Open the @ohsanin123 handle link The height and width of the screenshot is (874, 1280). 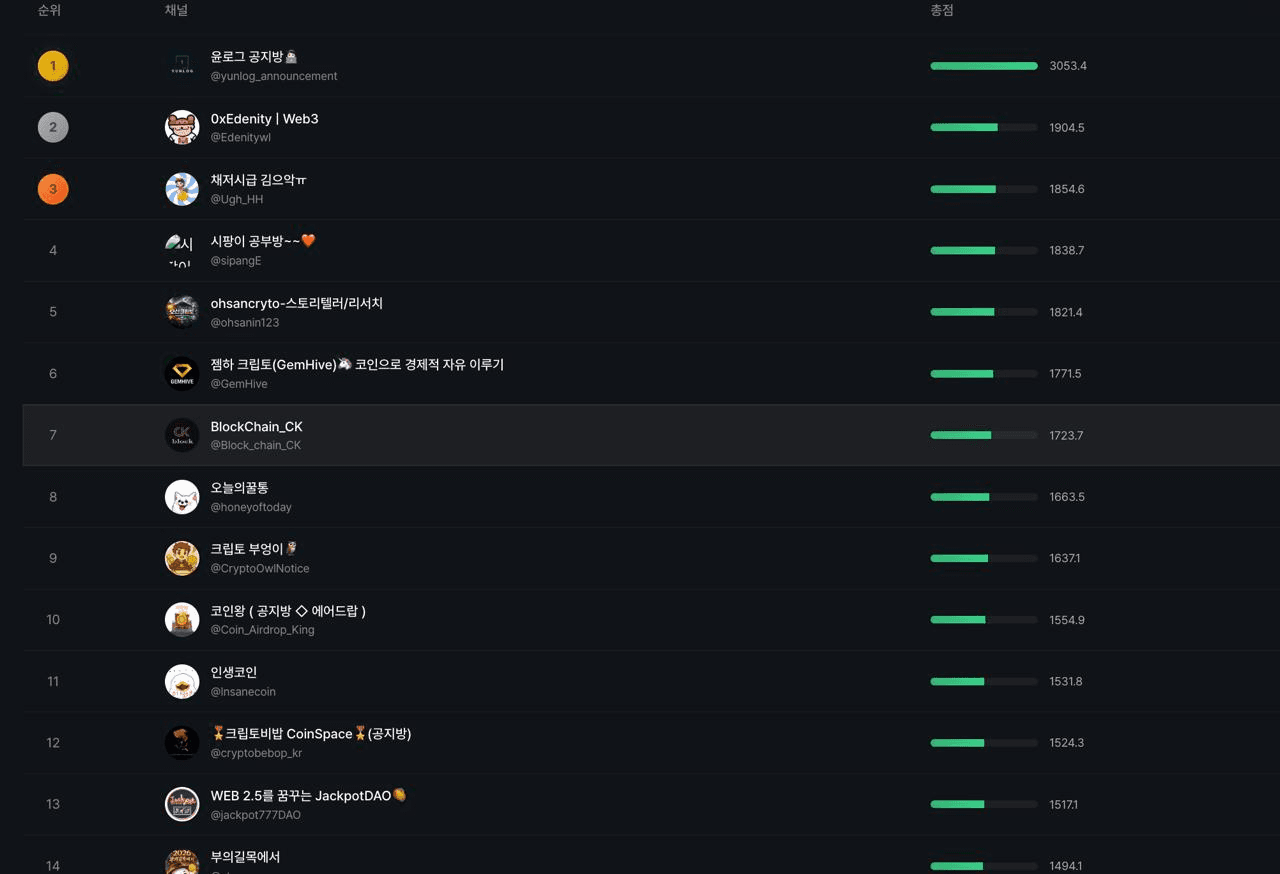pos(245,323)
